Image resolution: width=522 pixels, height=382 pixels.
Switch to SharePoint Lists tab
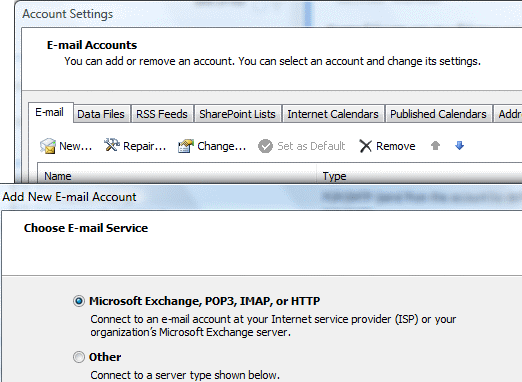pyautogui.click(x=237, y=114)
